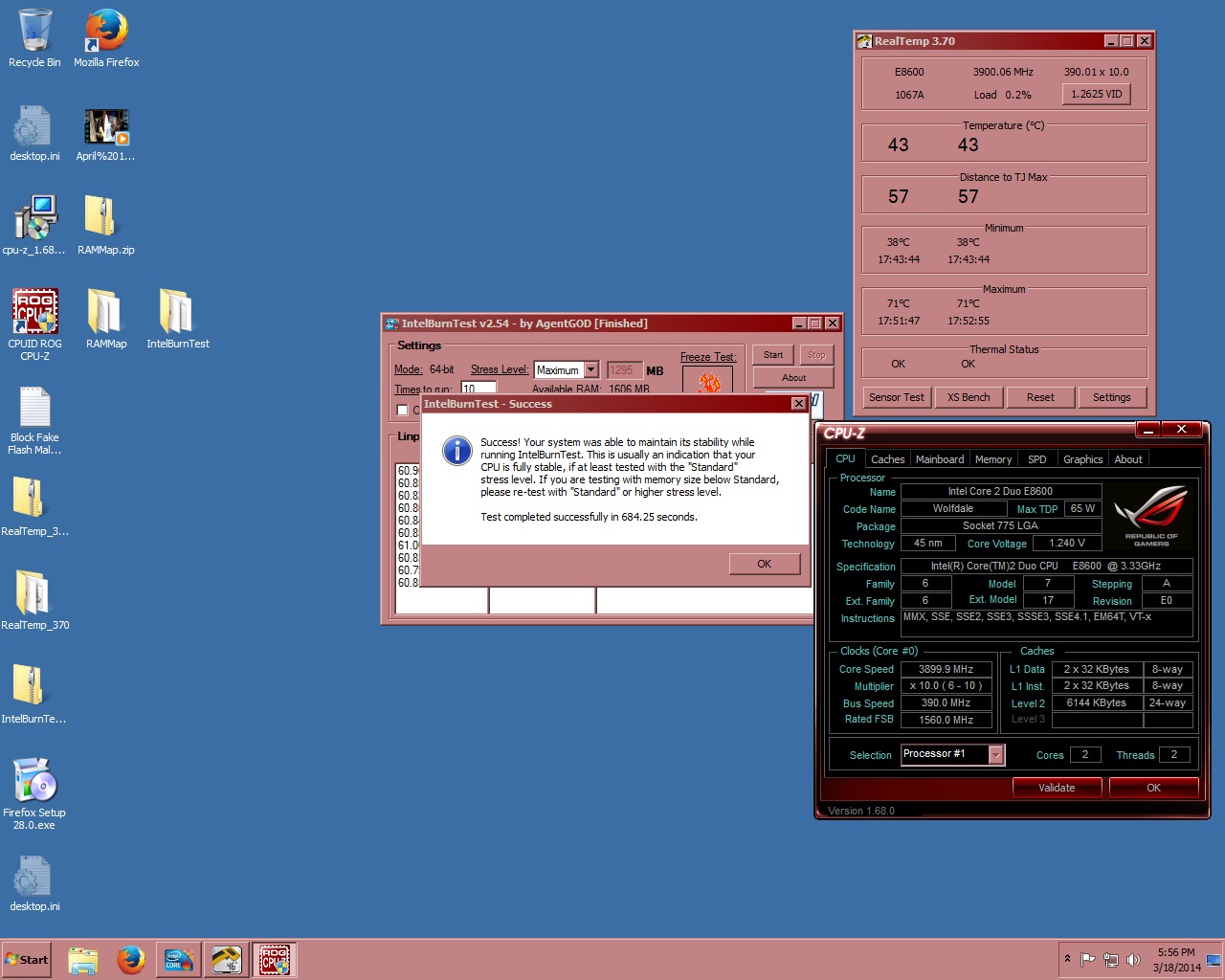Select the cpu-z_1.68 installer icon

point(34,226)
